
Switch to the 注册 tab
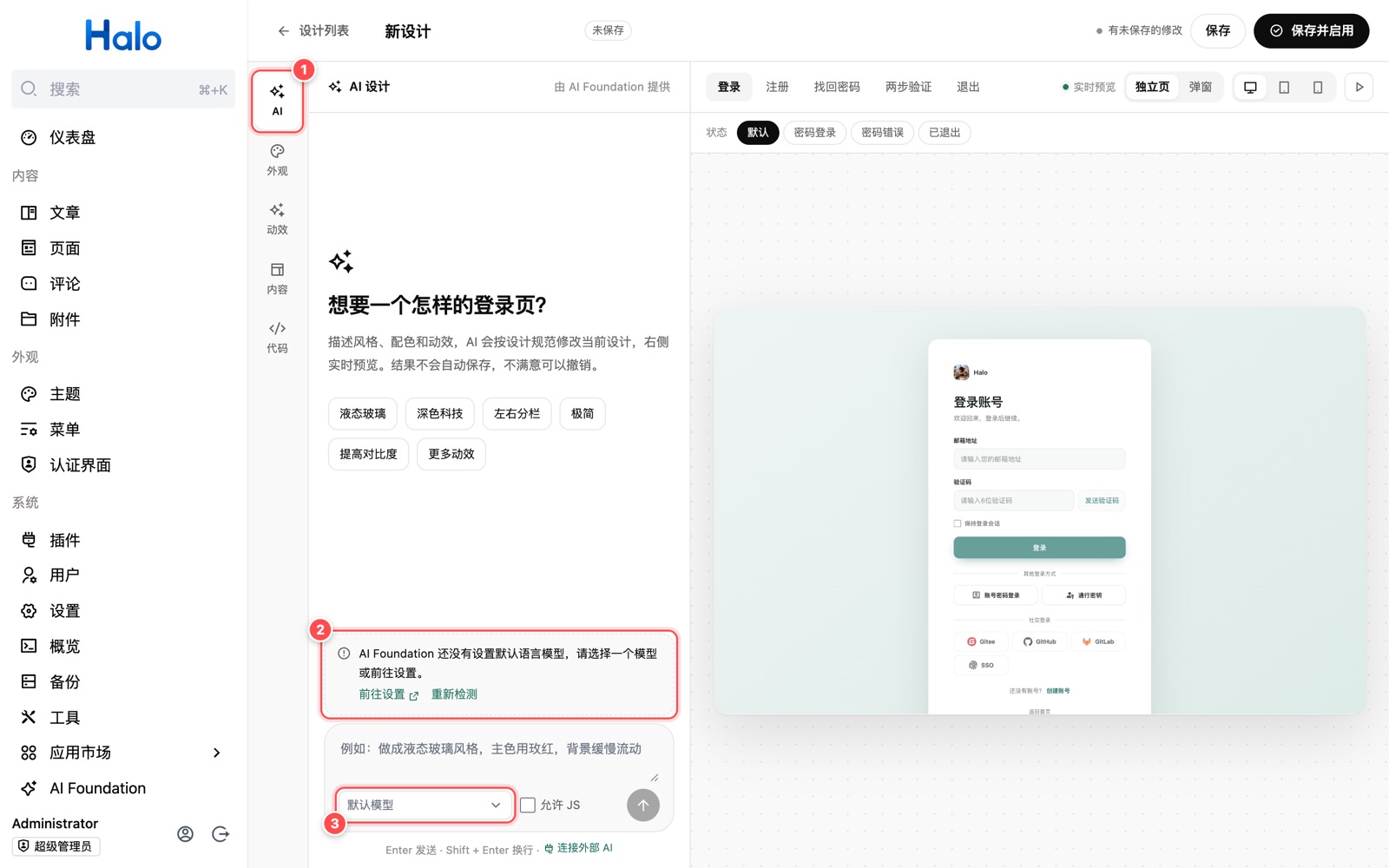[x=777, y=87]
